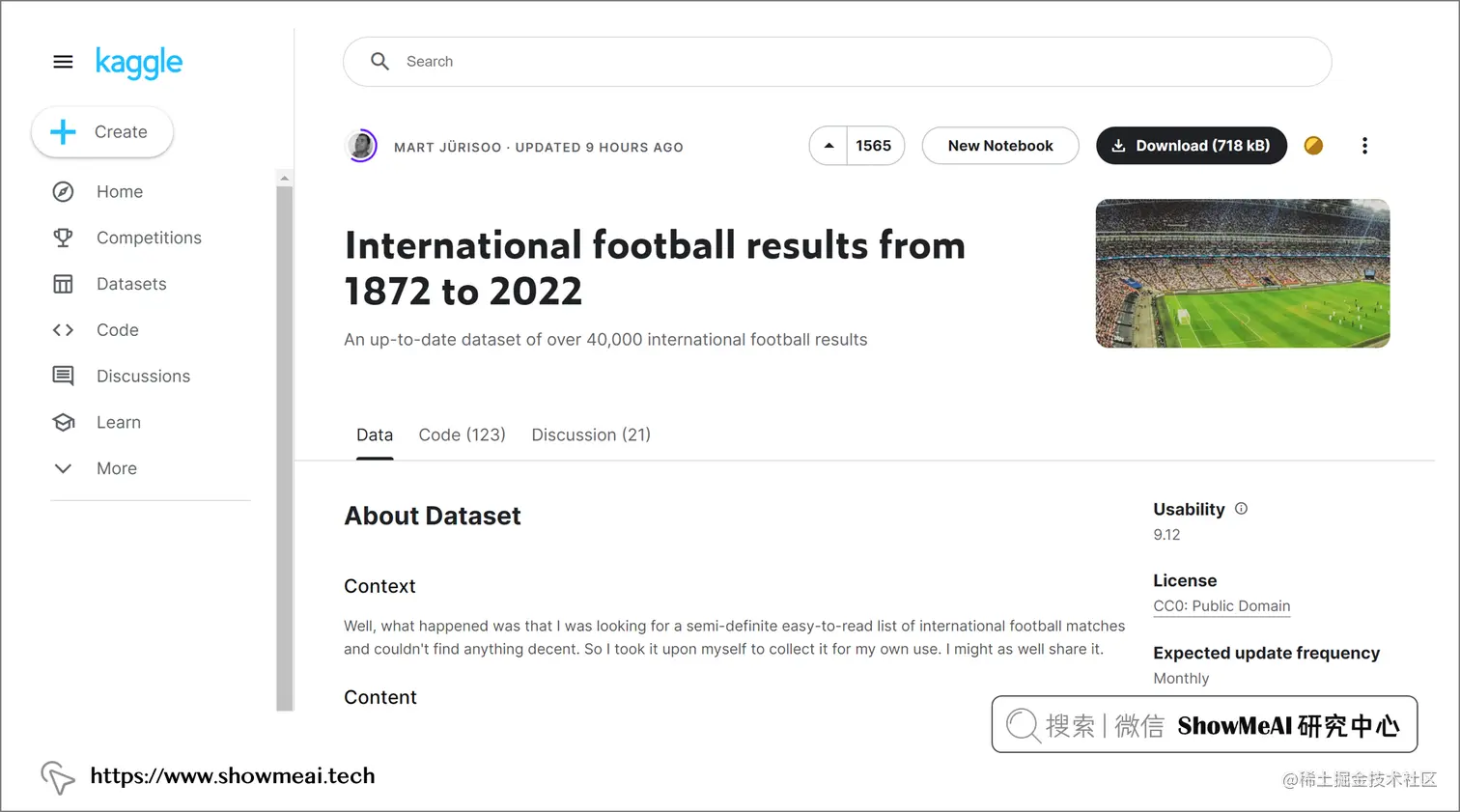Go to Competitions in the sidebar
The image size is (1460, 812).
tap(149, 238)
